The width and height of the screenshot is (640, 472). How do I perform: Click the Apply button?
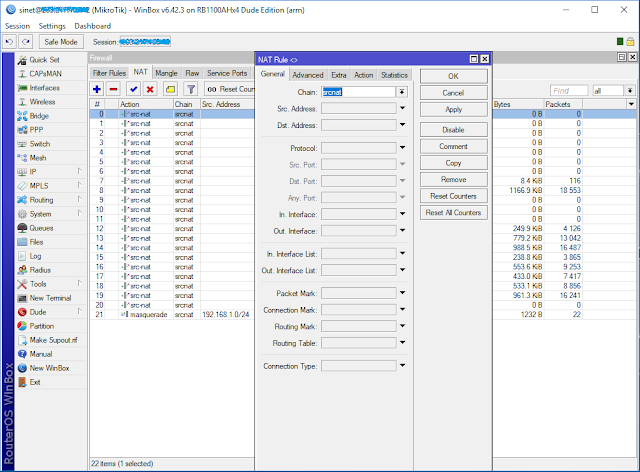[x=453, y=109]
